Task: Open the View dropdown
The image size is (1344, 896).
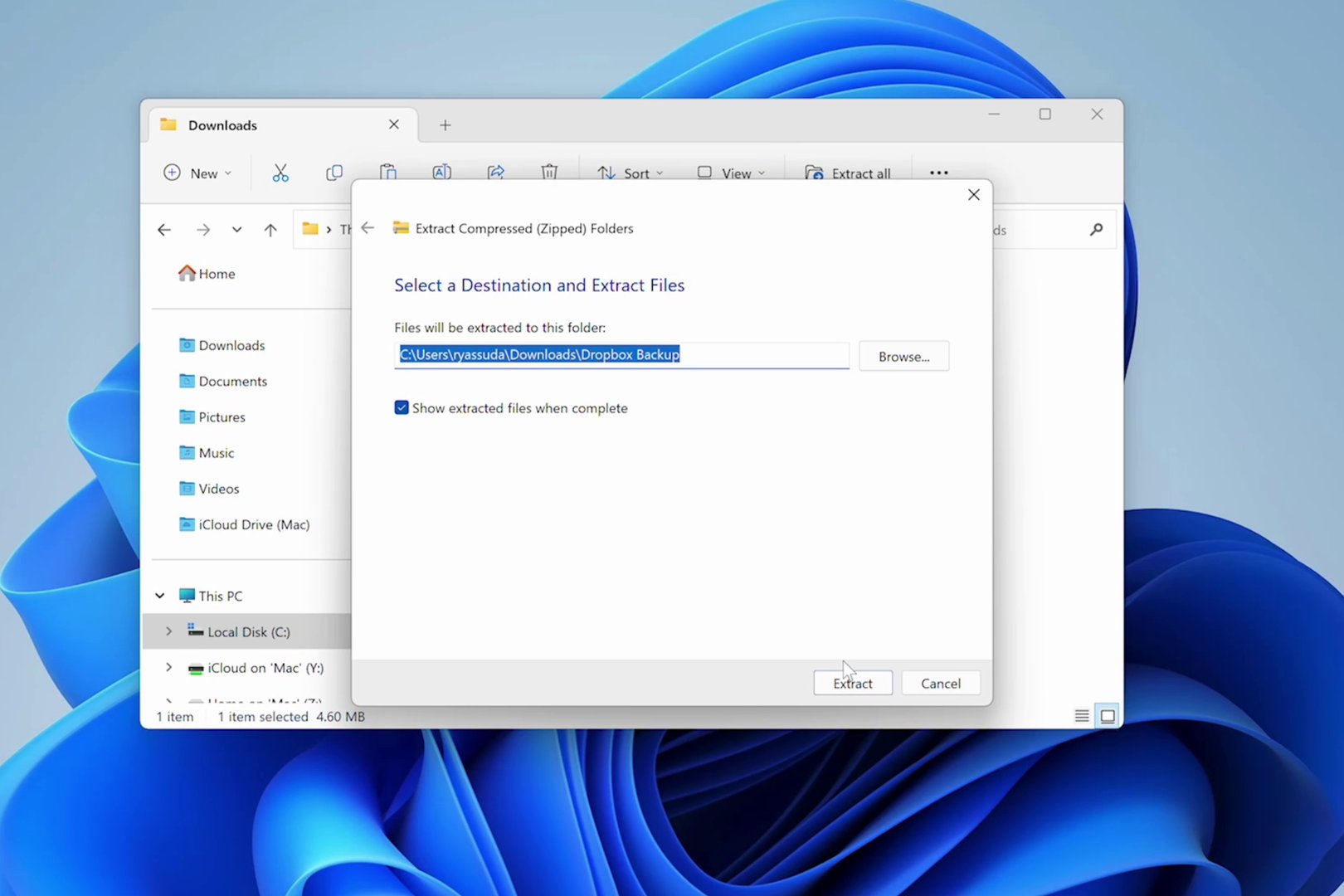Action: coord(731,173)
